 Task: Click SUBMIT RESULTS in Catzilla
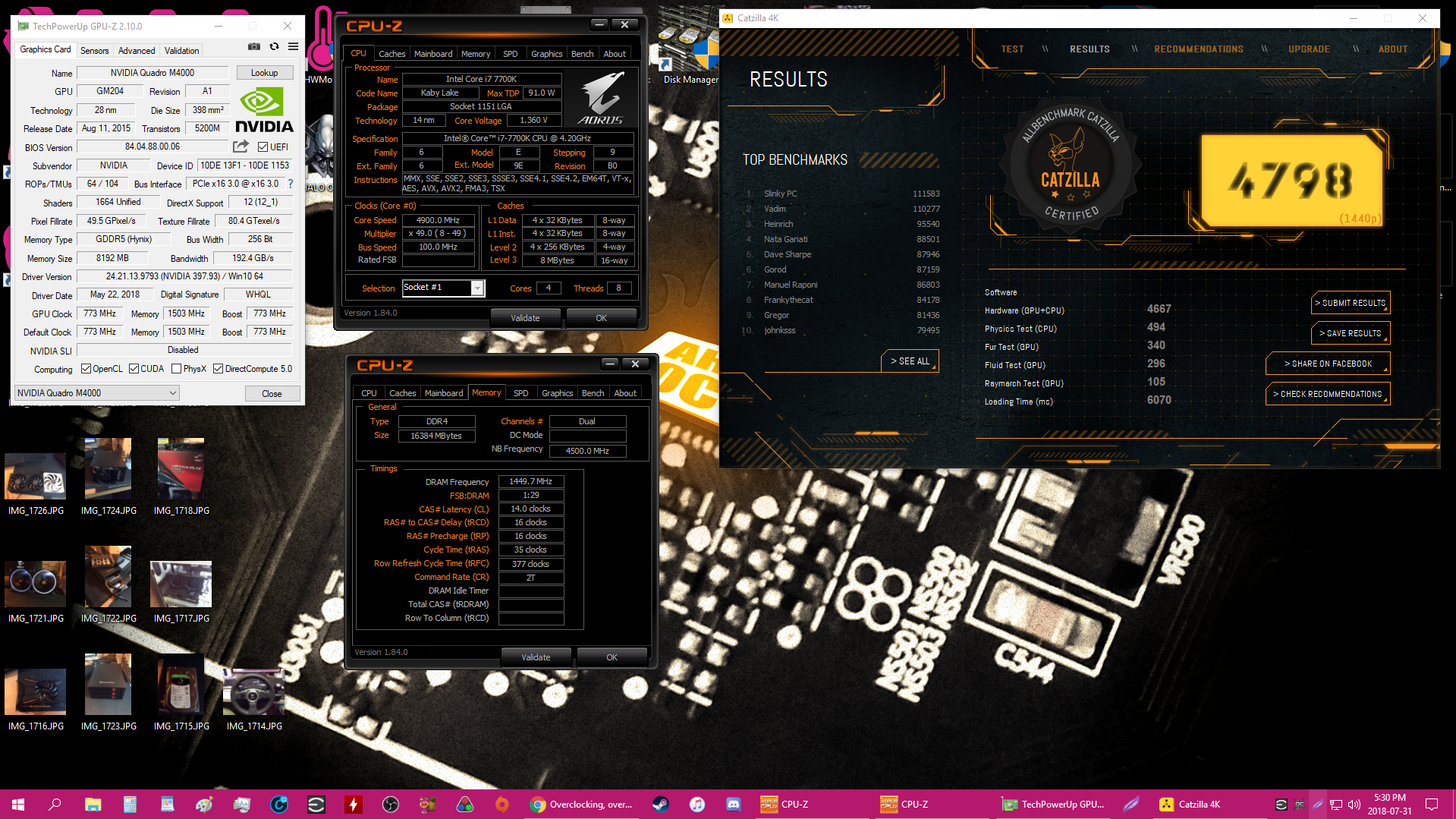[x=1351, y=303]
